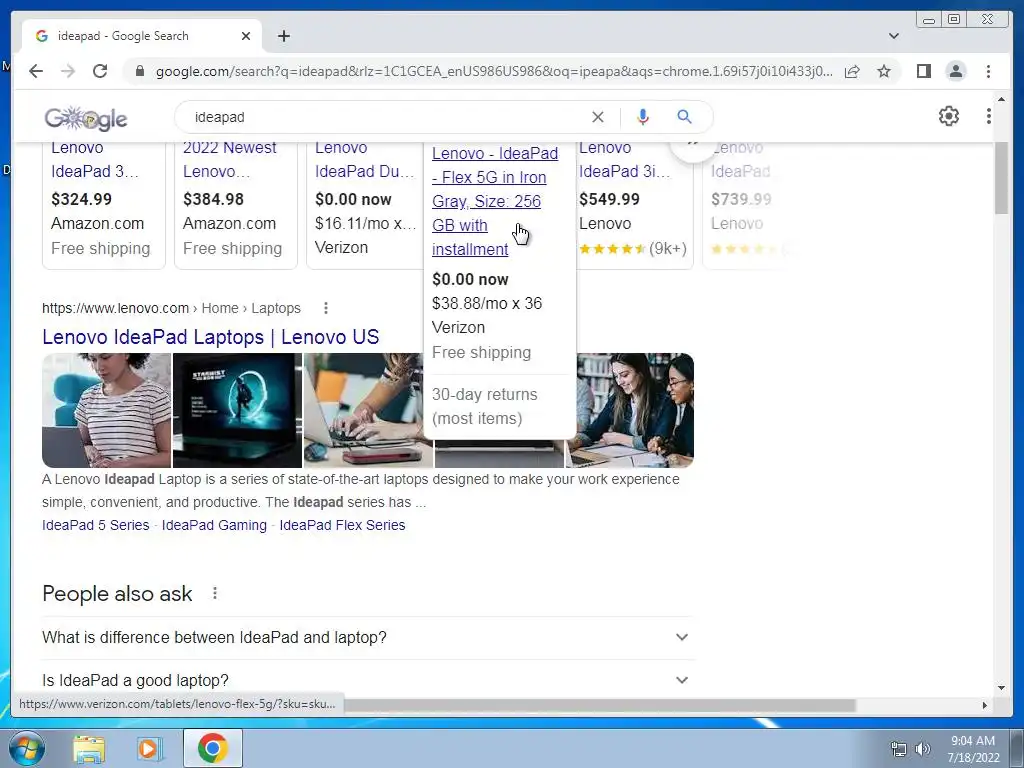Open the IdeaPad Gaming sitelink
Image resolution: width=1024 pixels, height=768 pixels.
point(214,525)
